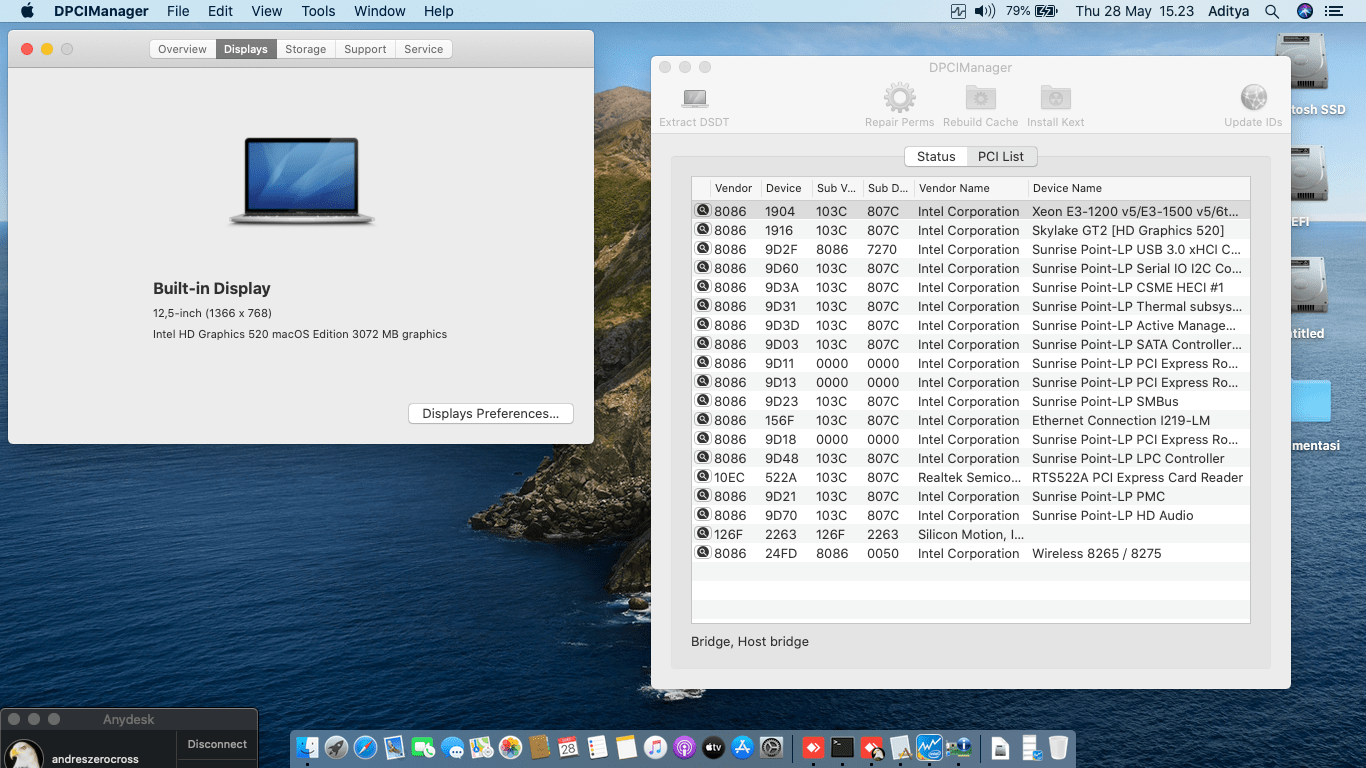Image resolution: width=1366 pixels, height=768 pixels.
Task: Open the Help menu
Action: point(438,11)
